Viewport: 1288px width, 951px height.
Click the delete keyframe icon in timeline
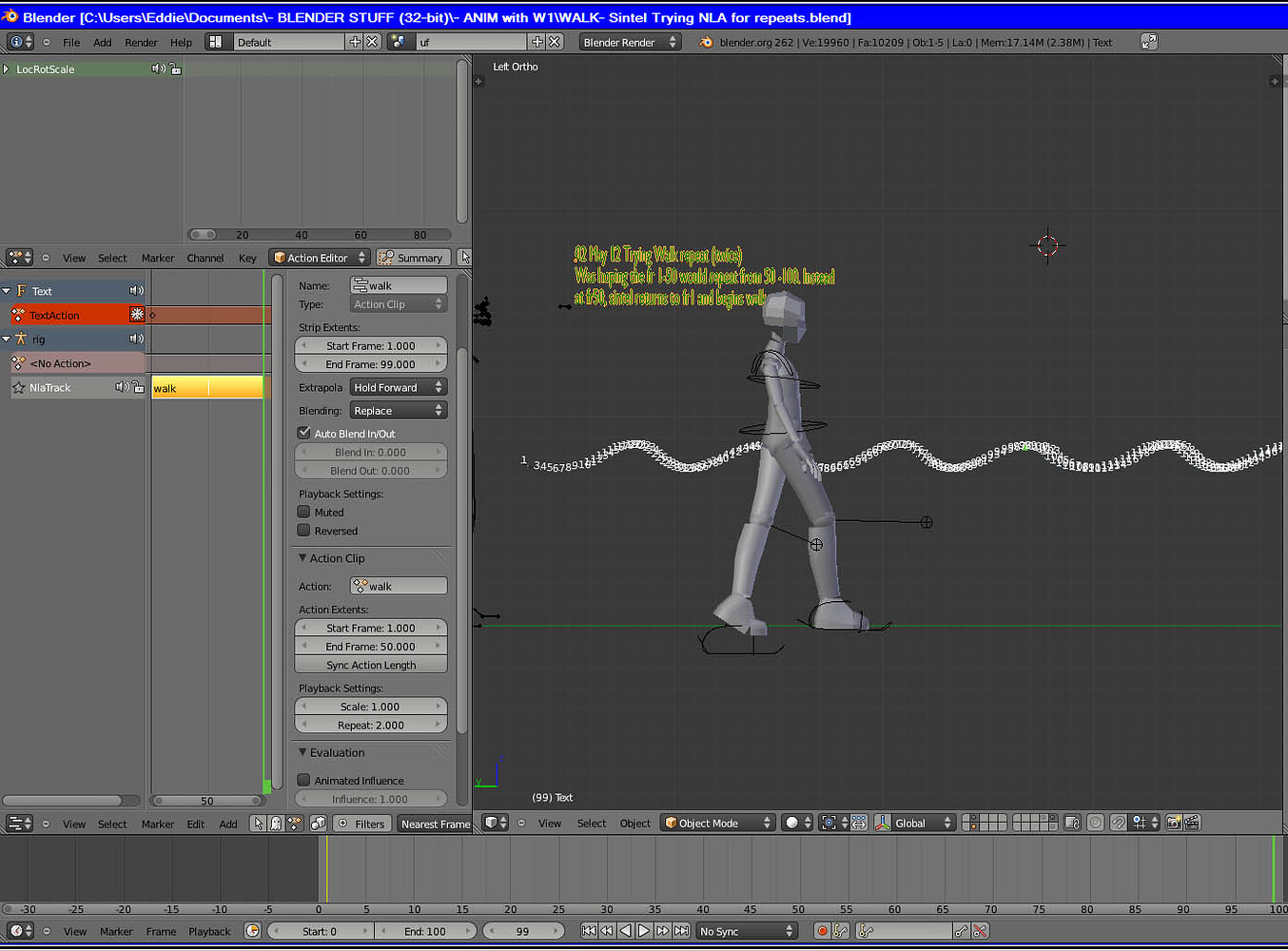979,931
